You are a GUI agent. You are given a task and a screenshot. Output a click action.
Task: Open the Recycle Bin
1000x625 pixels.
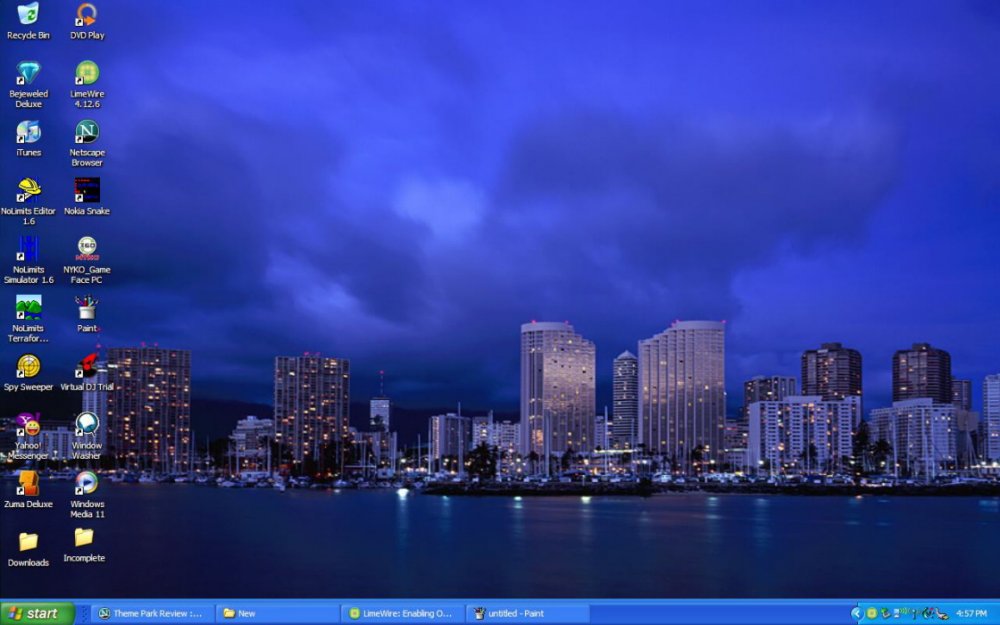click(28, 15)
